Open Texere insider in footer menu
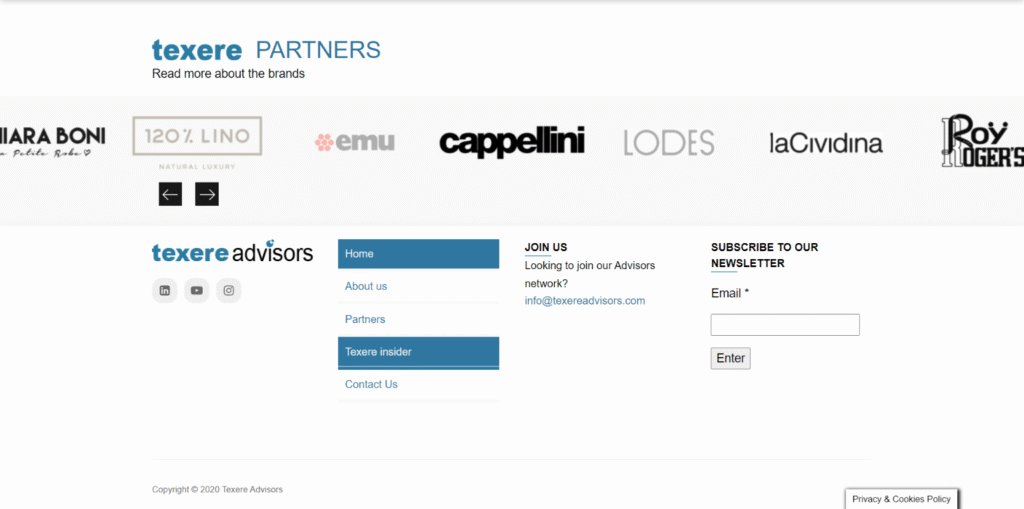This screenshot has height=509, width=1024. pyautogui.click(x=419, y=352)
